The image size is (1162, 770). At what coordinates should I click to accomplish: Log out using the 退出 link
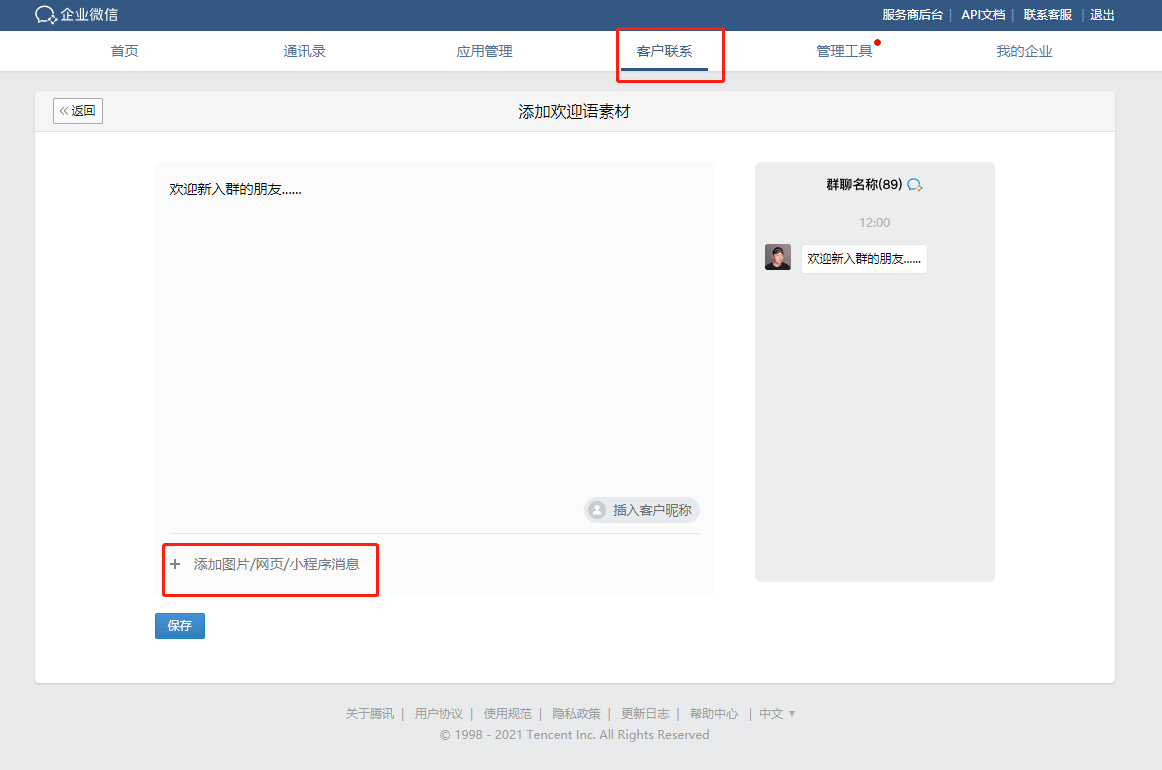click(x=1102, y=15)
